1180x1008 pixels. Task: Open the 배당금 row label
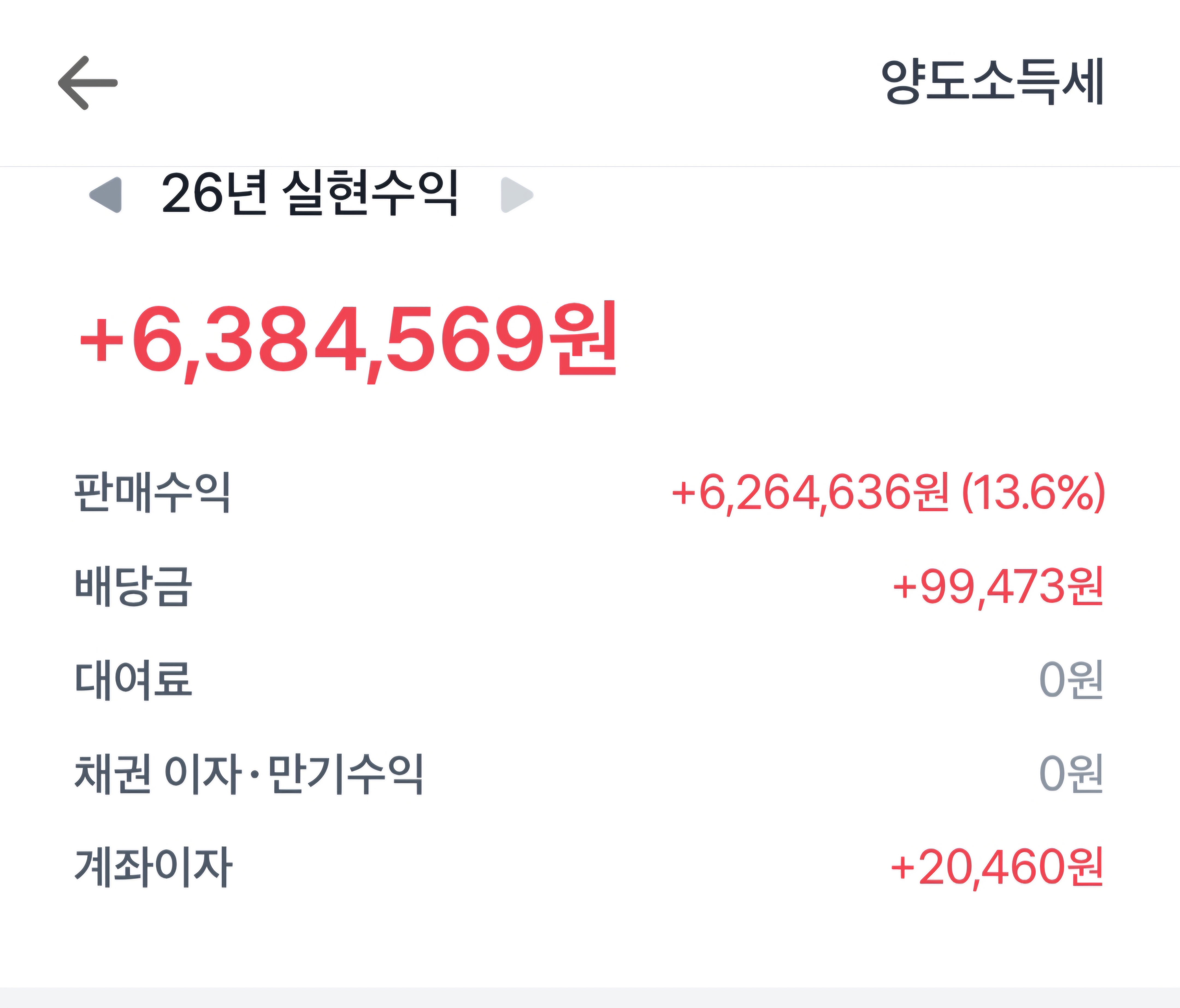133,586
